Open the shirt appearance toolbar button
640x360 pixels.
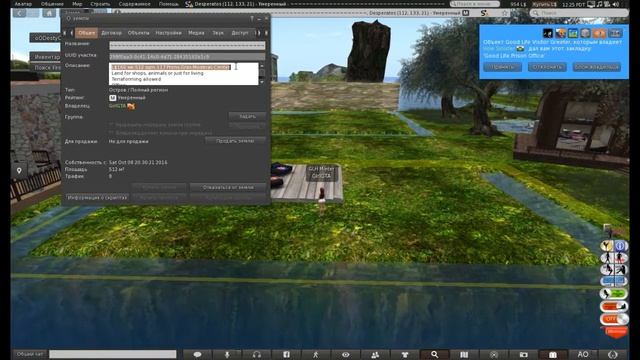pos(405,354)
